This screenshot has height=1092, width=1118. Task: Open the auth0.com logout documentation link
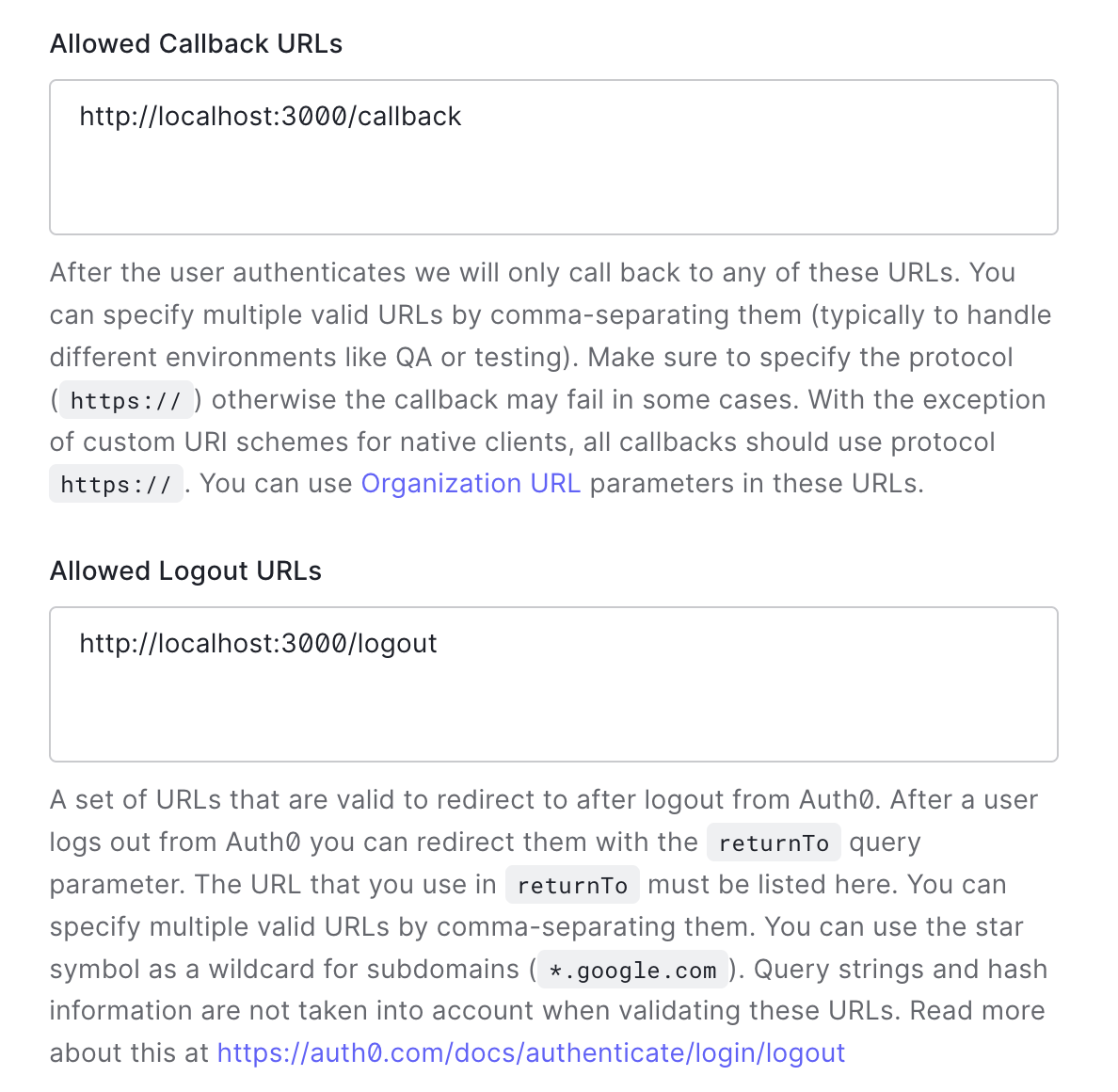(530, 1052)
